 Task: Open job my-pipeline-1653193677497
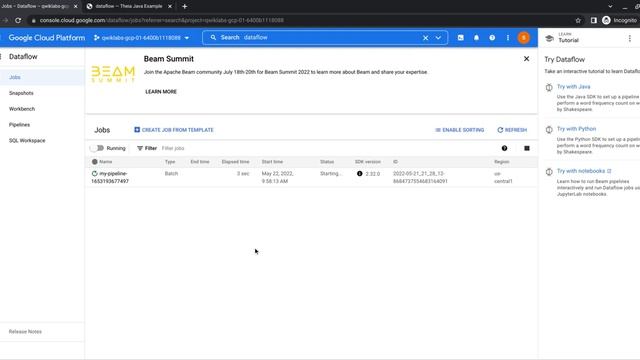(x=110, y=177)
